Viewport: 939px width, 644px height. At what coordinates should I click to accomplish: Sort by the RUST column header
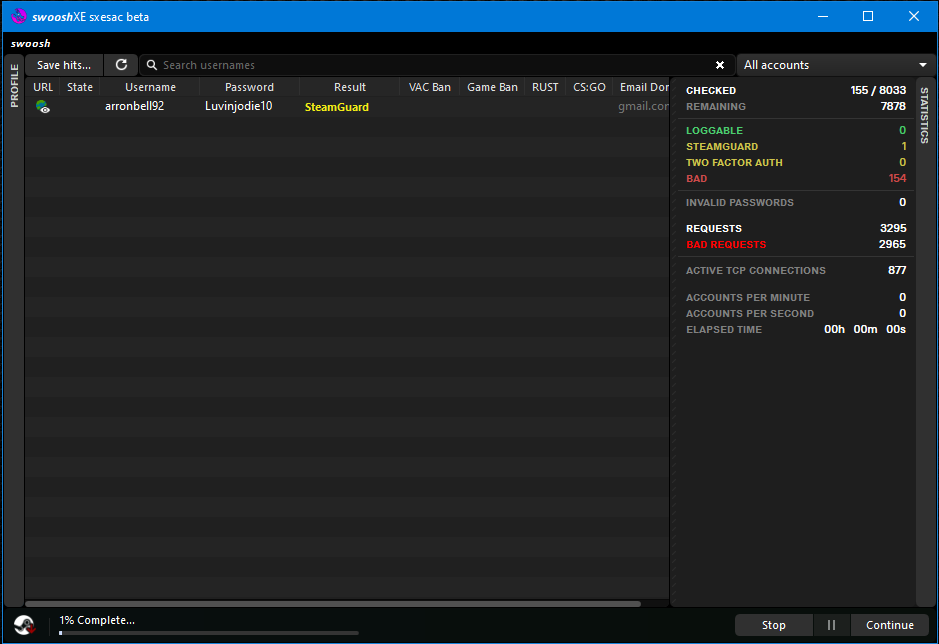tap(545, 87)
